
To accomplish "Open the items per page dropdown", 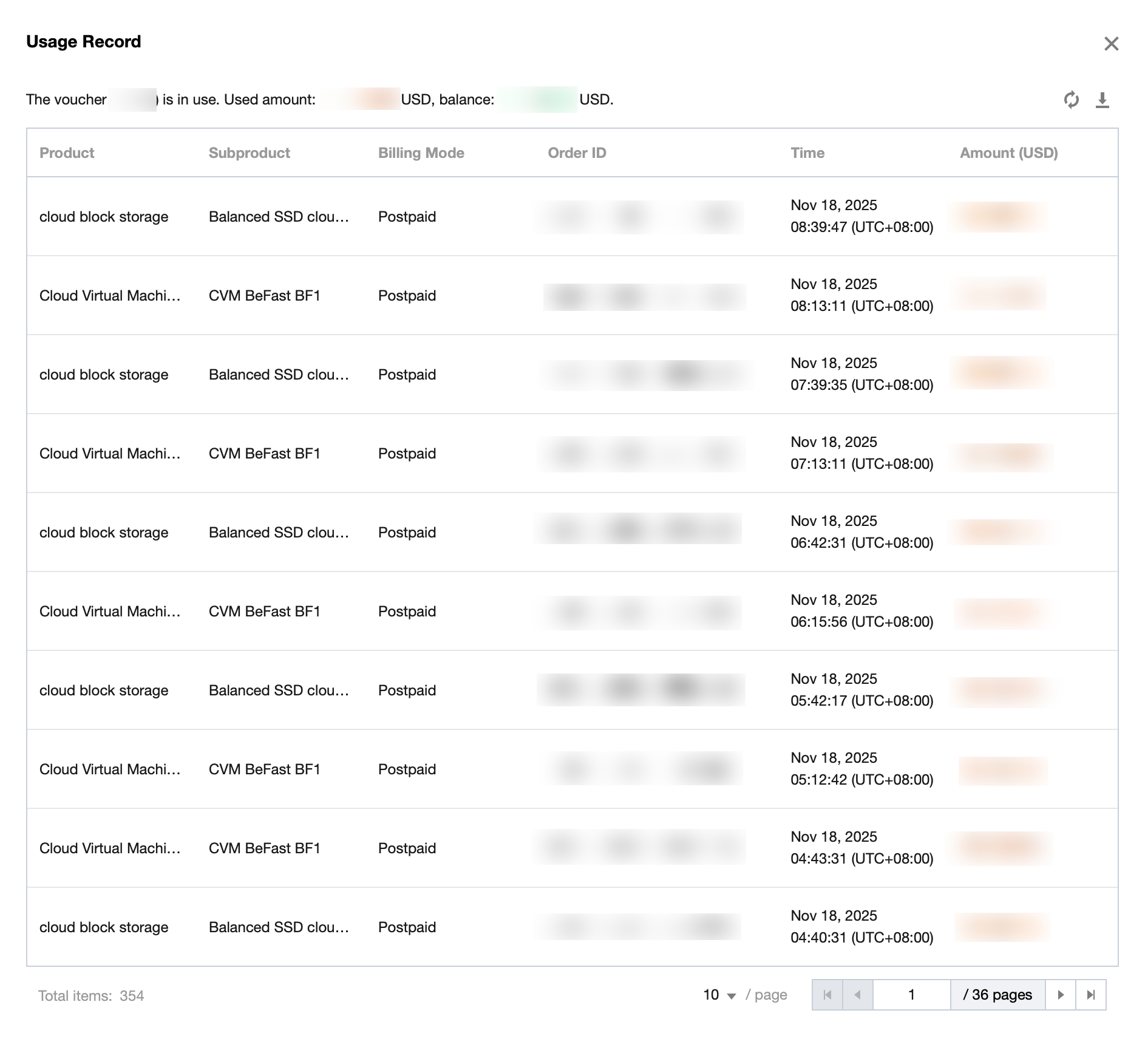I will [719, 995].
